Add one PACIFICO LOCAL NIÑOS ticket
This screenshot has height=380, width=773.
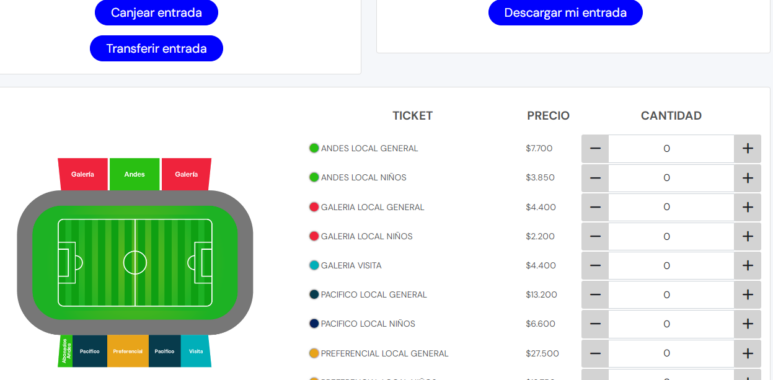tap(747, 324)
